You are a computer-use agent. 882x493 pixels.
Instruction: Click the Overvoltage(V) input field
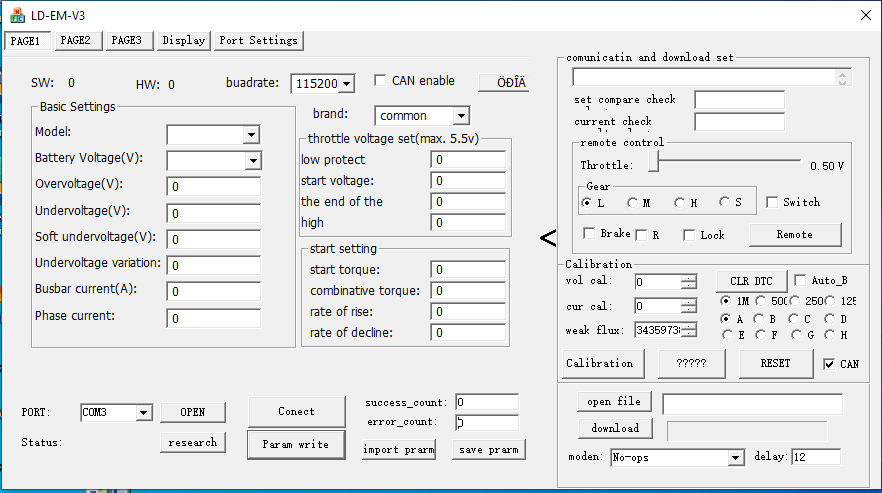[214, 187]
